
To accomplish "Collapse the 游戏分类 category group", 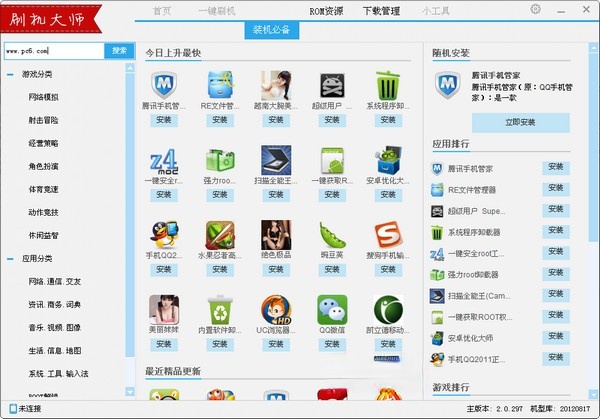I will [x=10, y=75].
